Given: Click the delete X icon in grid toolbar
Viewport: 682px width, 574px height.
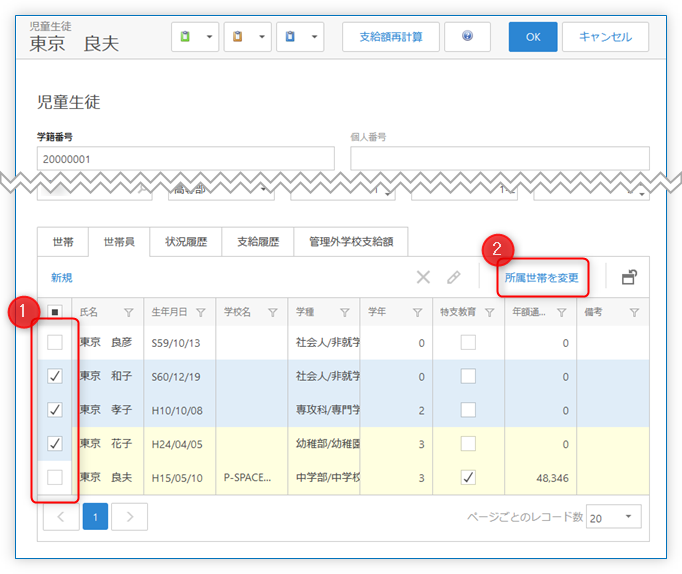Looking at the screenshot, I should (x=423, y=277).
